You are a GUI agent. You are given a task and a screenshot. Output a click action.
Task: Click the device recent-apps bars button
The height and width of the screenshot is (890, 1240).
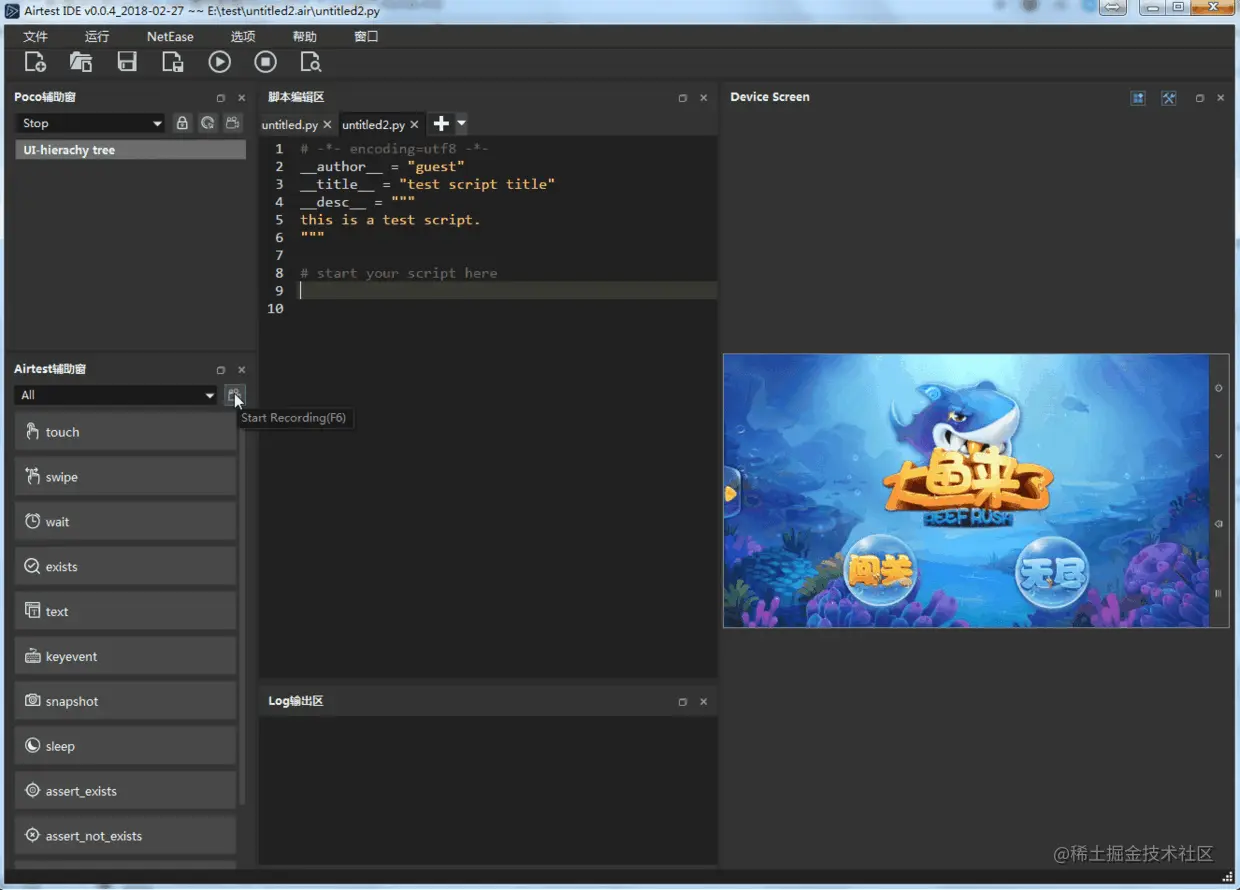(x=1218, y=593)
